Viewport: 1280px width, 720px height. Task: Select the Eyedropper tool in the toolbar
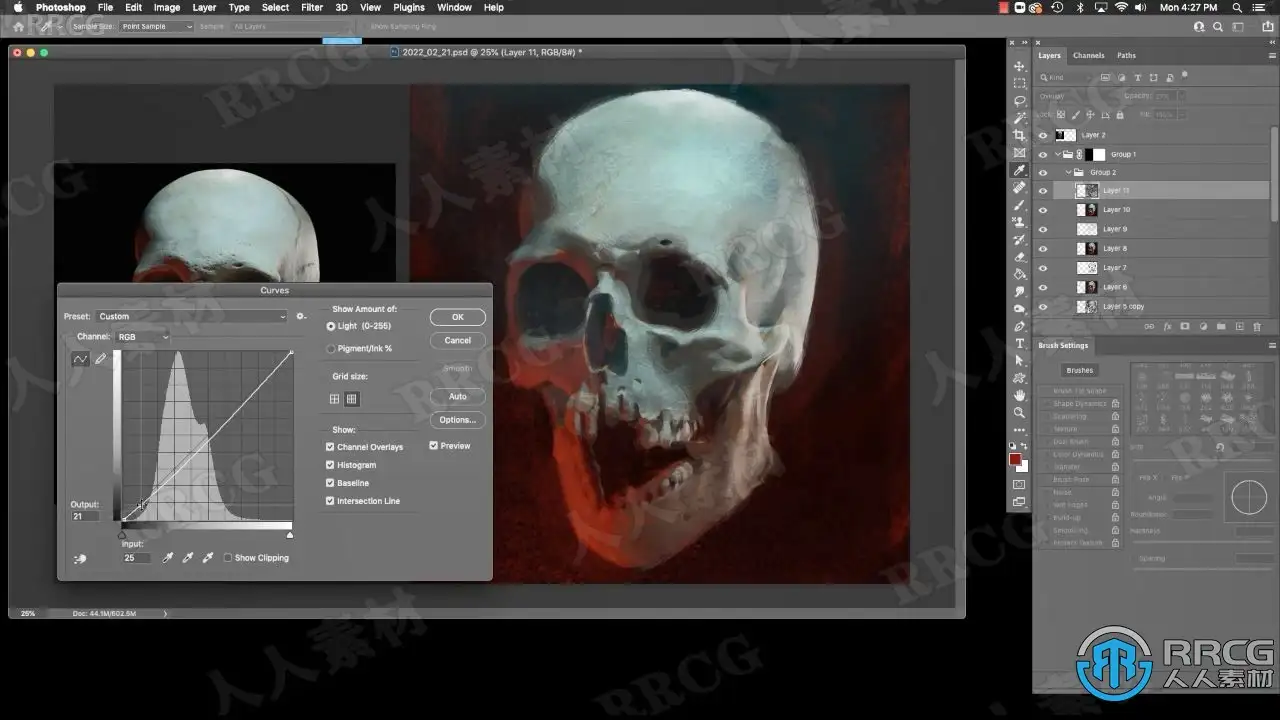tap(1019, 170)
